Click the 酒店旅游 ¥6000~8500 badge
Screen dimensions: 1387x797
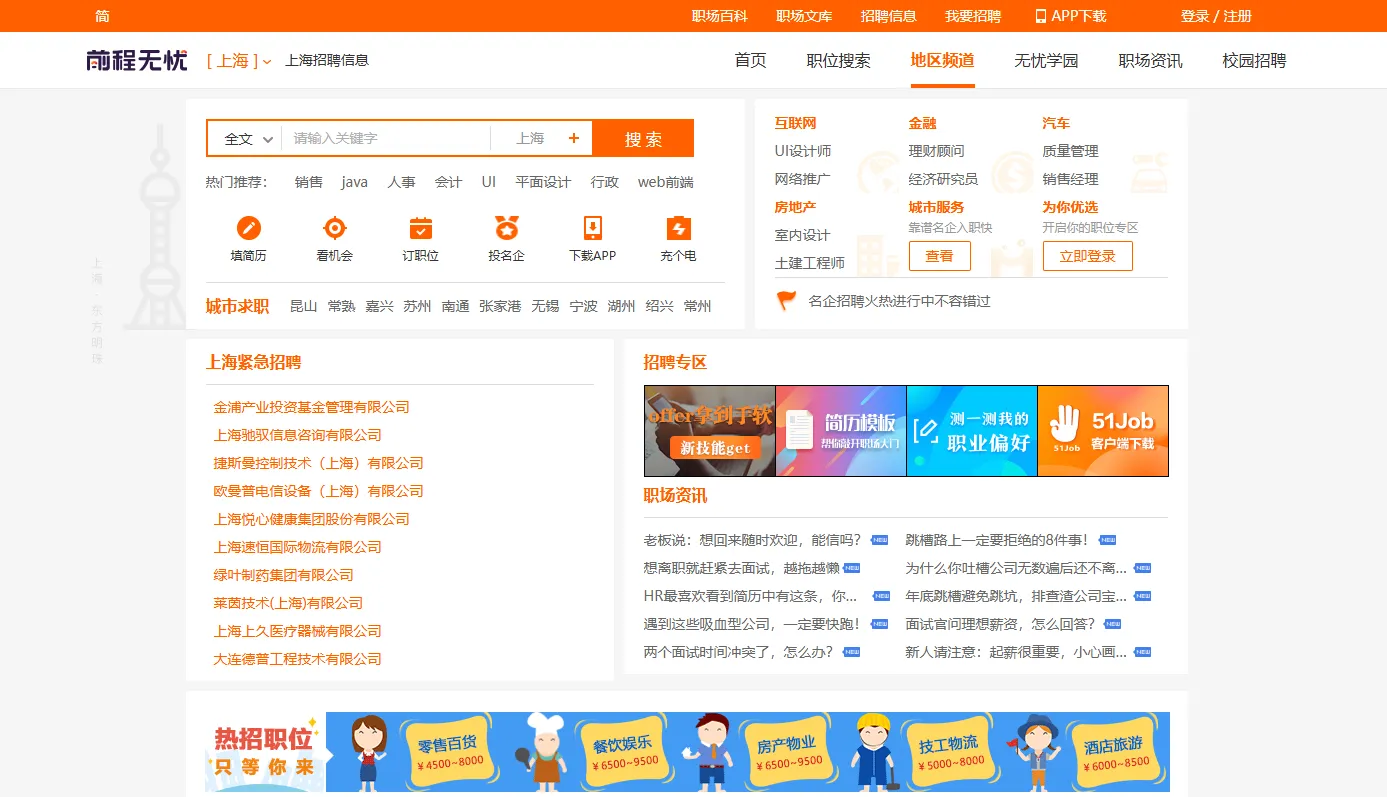click(1115, 753)
